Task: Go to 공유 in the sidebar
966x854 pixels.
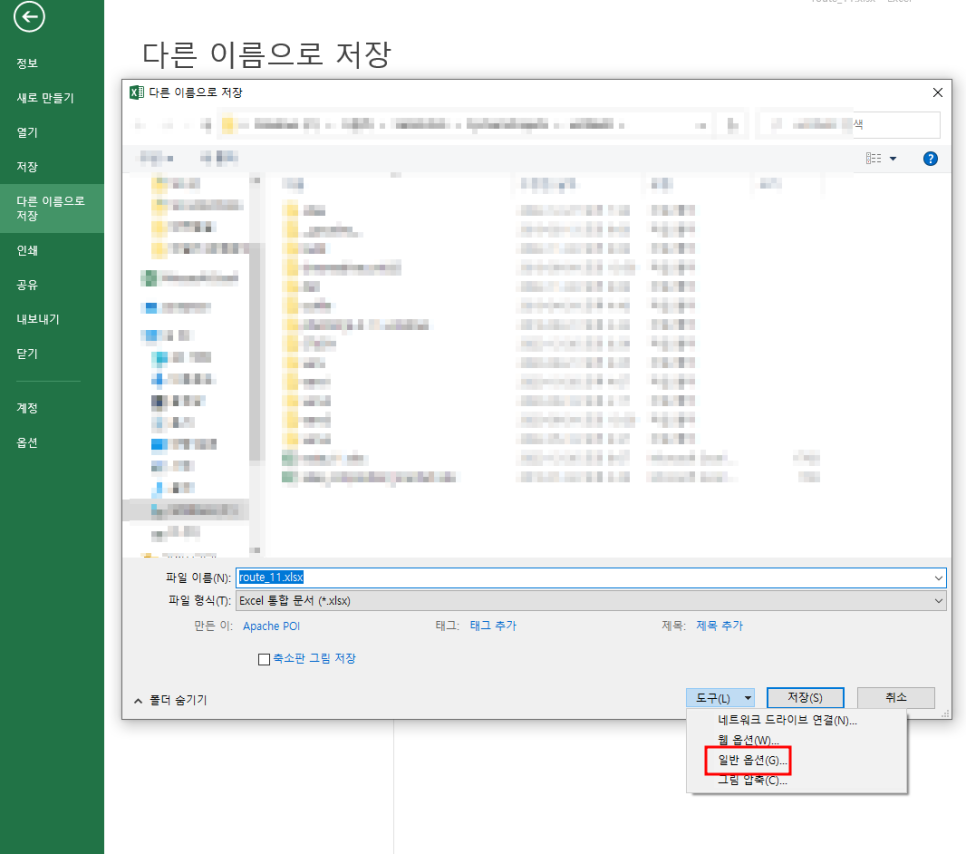Action: click(x=27, y=285)
